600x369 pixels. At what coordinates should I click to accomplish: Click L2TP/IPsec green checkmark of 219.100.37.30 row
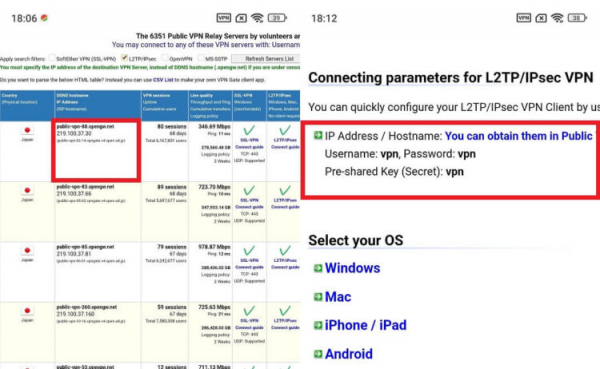(284, 130)
